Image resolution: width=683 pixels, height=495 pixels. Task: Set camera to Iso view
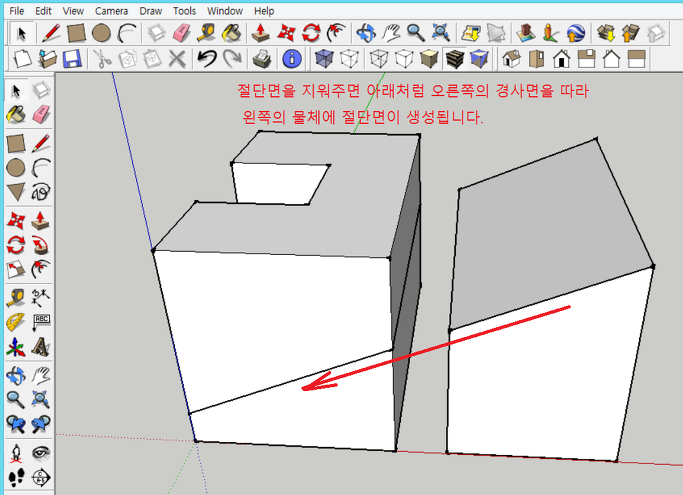[511, 59]
